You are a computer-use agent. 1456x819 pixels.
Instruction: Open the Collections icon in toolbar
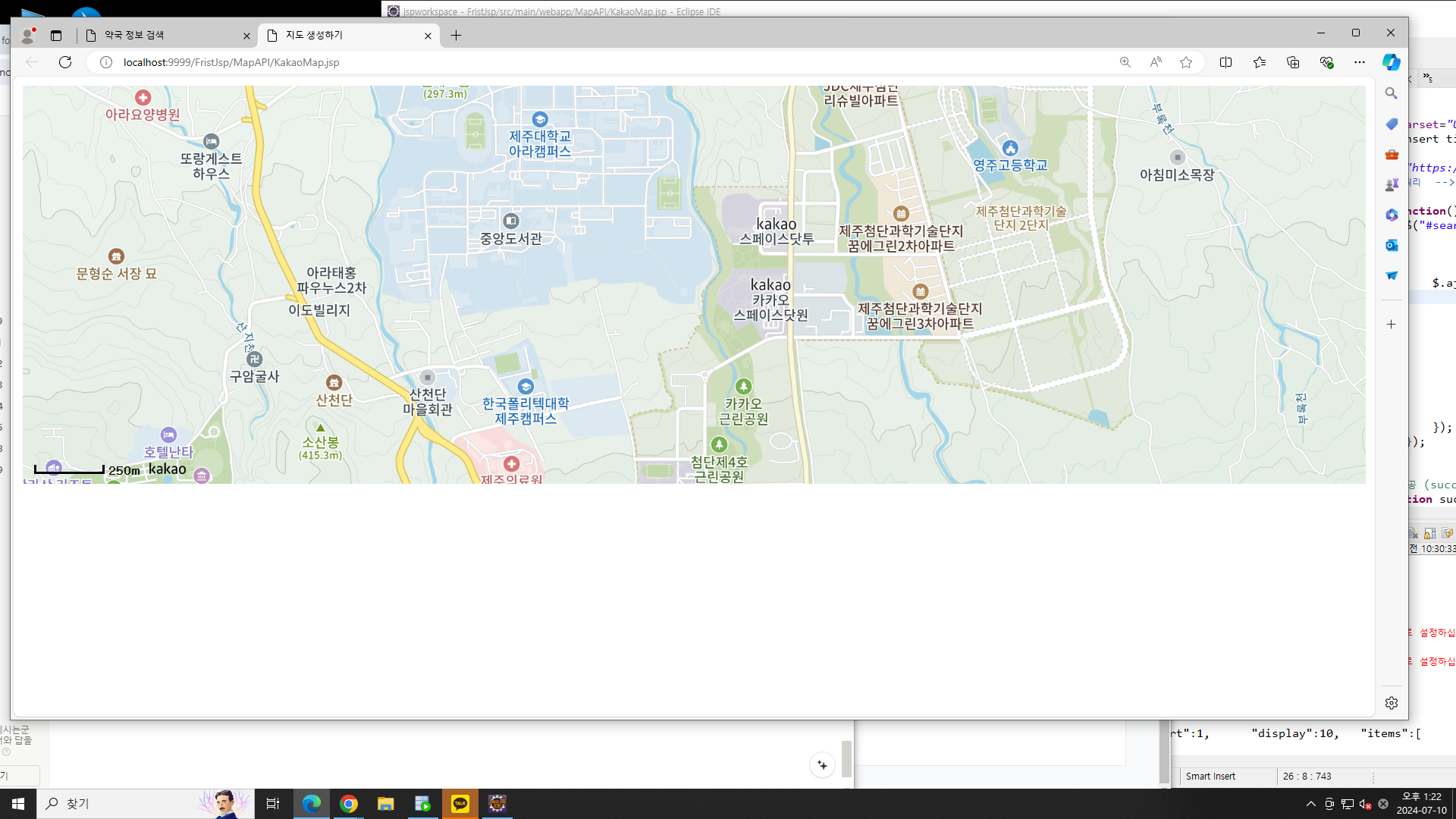point(1293,62)
